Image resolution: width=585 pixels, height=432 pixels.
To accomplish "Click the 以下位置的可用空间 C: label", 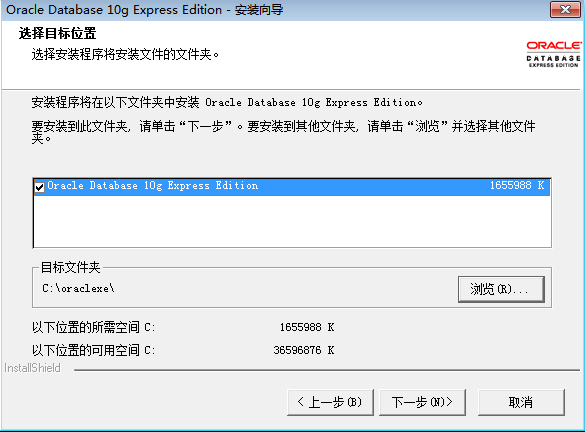I will (93, 351).
